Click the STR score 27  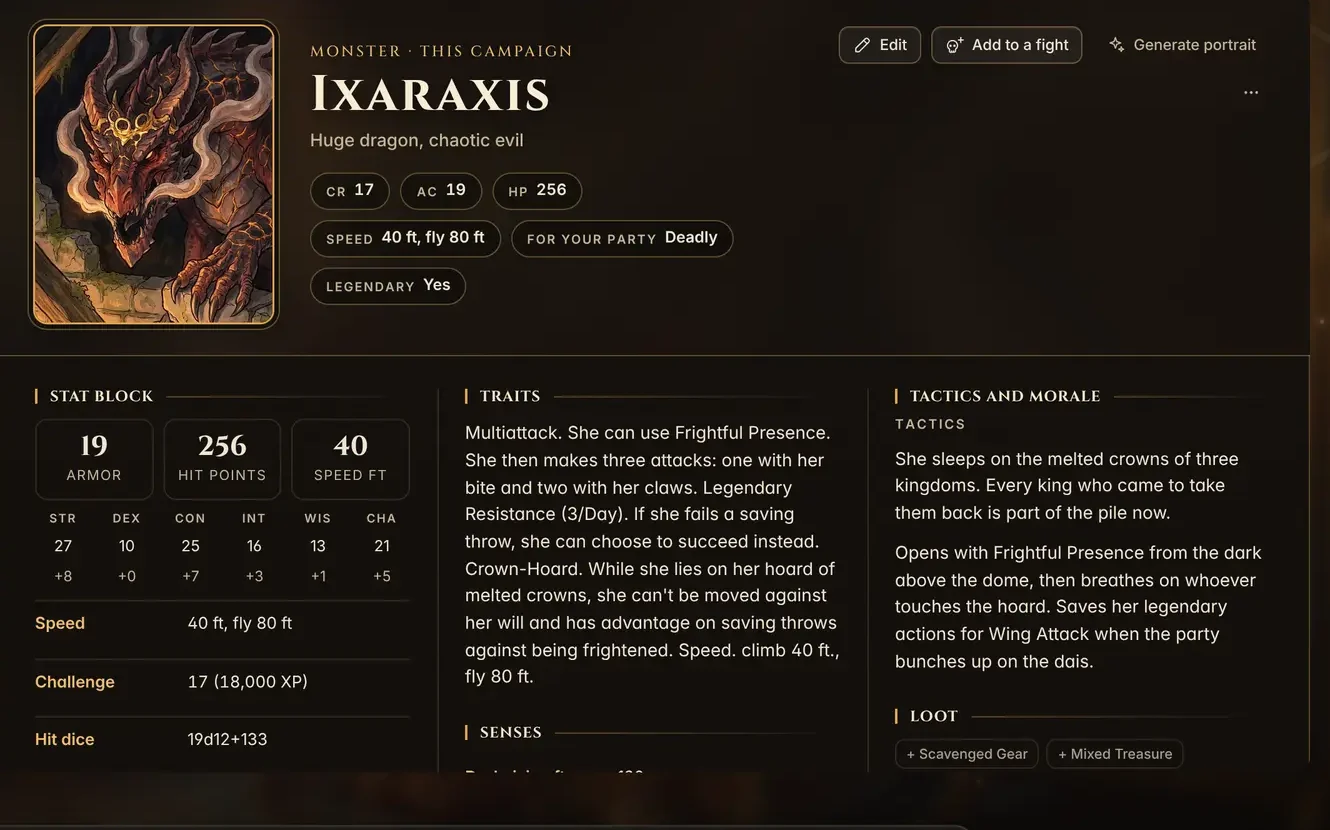point(63,546)
